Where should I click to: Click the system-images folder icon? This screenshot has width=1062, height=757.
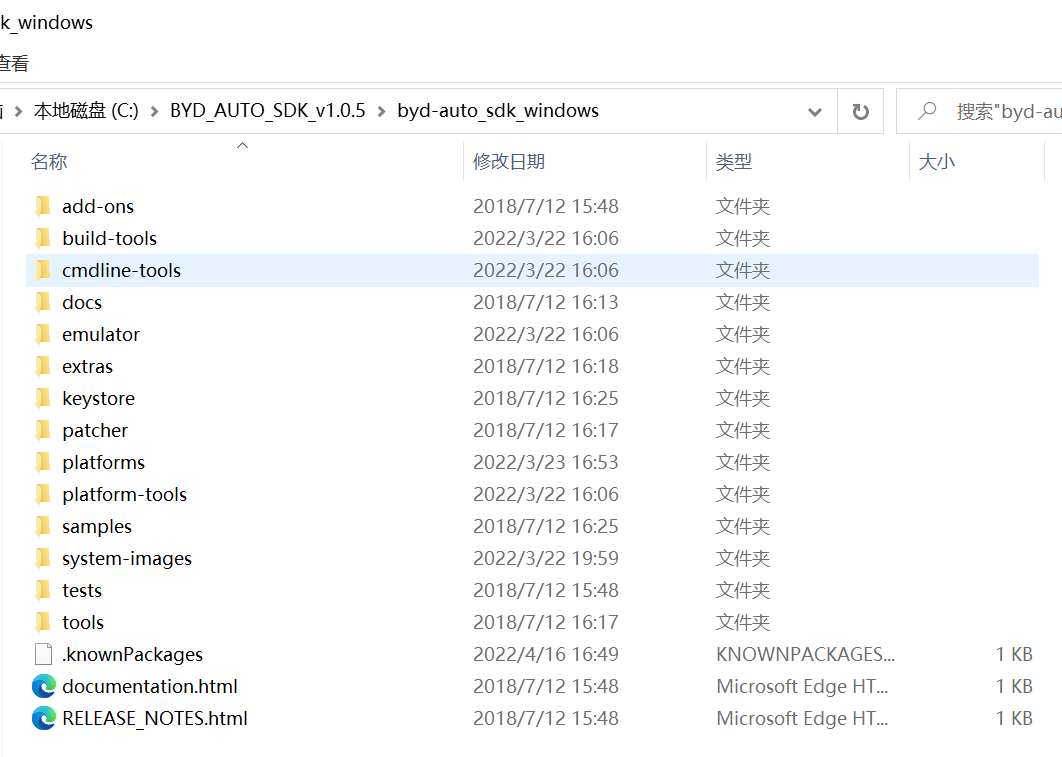43,558
